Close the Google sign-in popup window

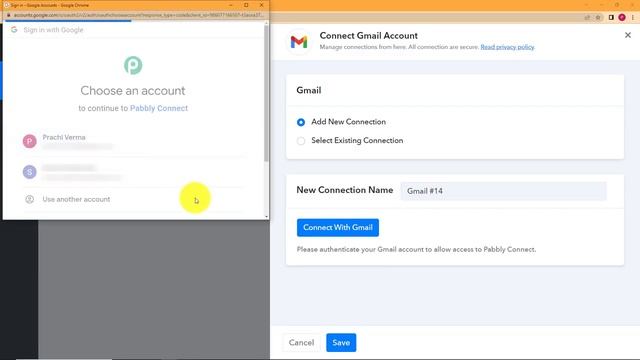point(261,5)
